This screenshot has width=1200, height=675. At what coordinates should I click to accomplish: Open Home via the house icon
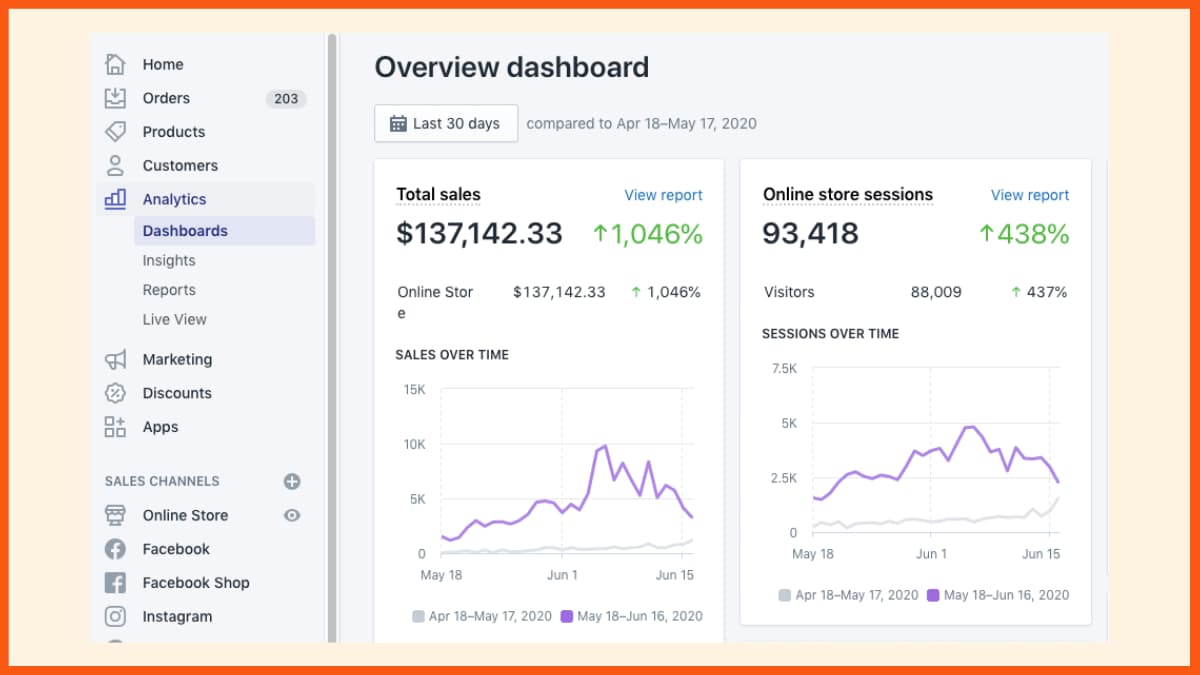pos(115,64)
